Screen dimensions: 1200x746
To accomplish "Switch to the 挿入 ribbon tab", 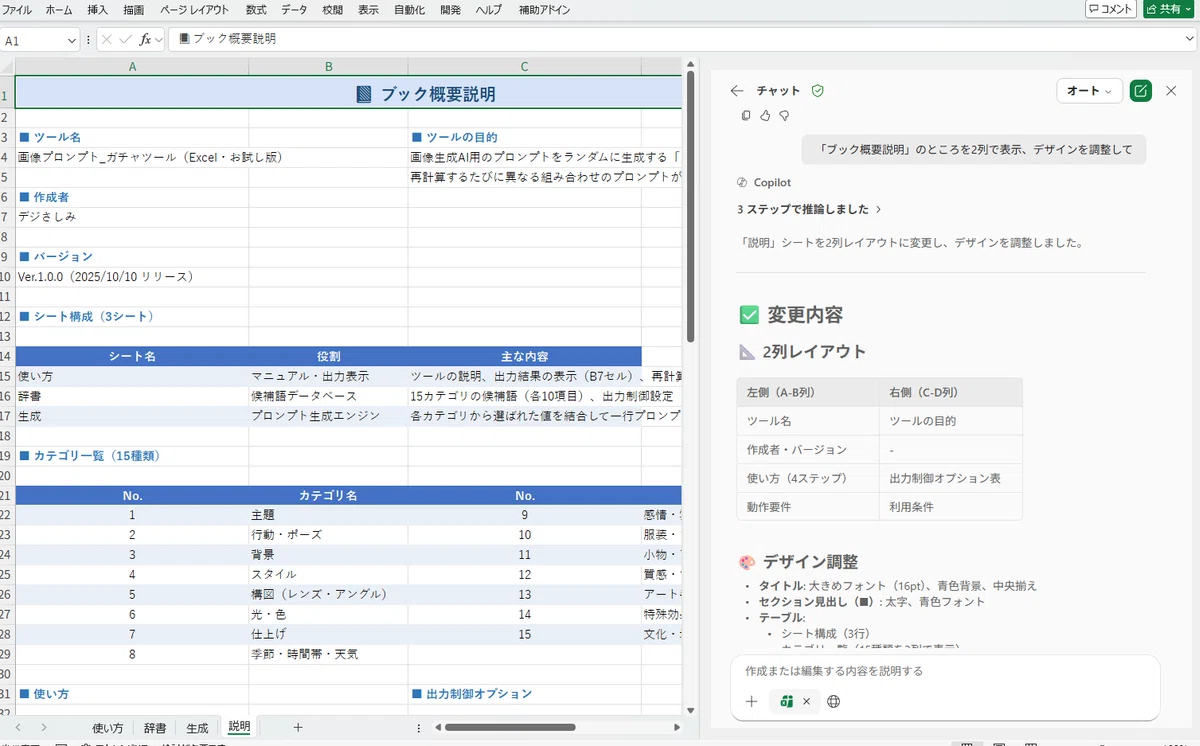I will pos(98,9).
